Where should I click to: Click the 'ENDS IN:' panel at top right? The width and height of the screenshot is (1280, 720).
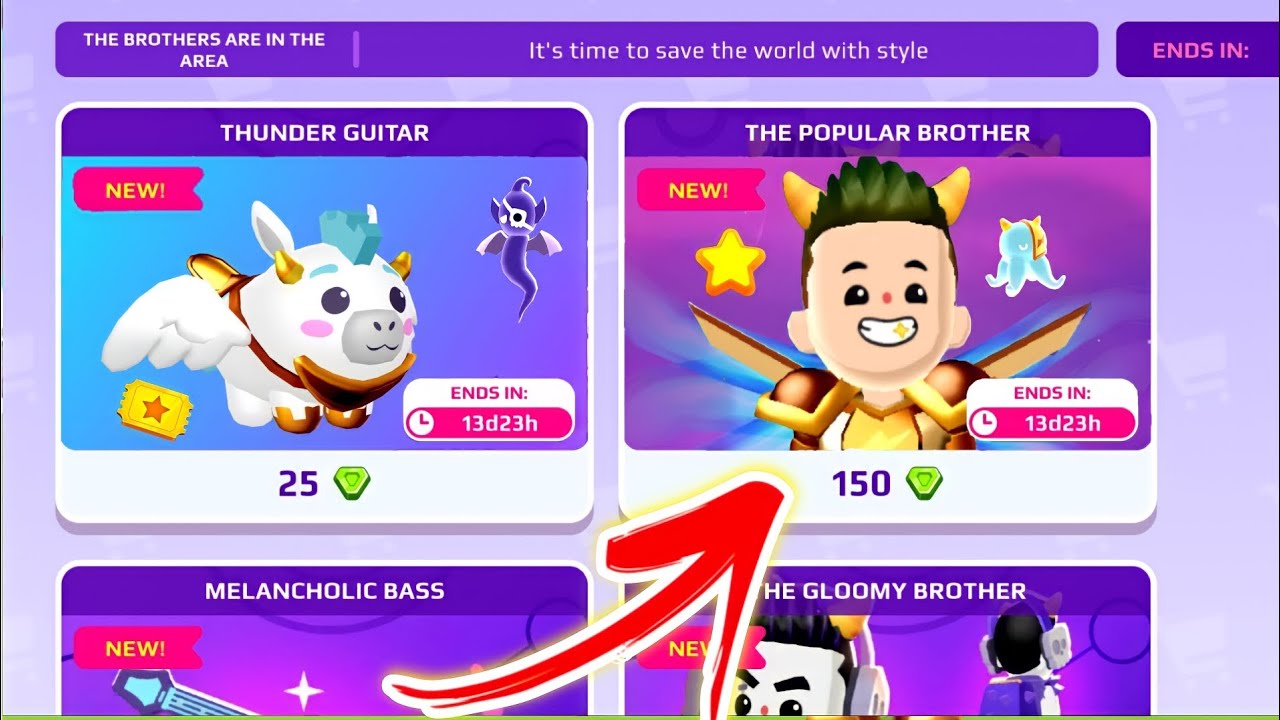[x=1198, y=50]
